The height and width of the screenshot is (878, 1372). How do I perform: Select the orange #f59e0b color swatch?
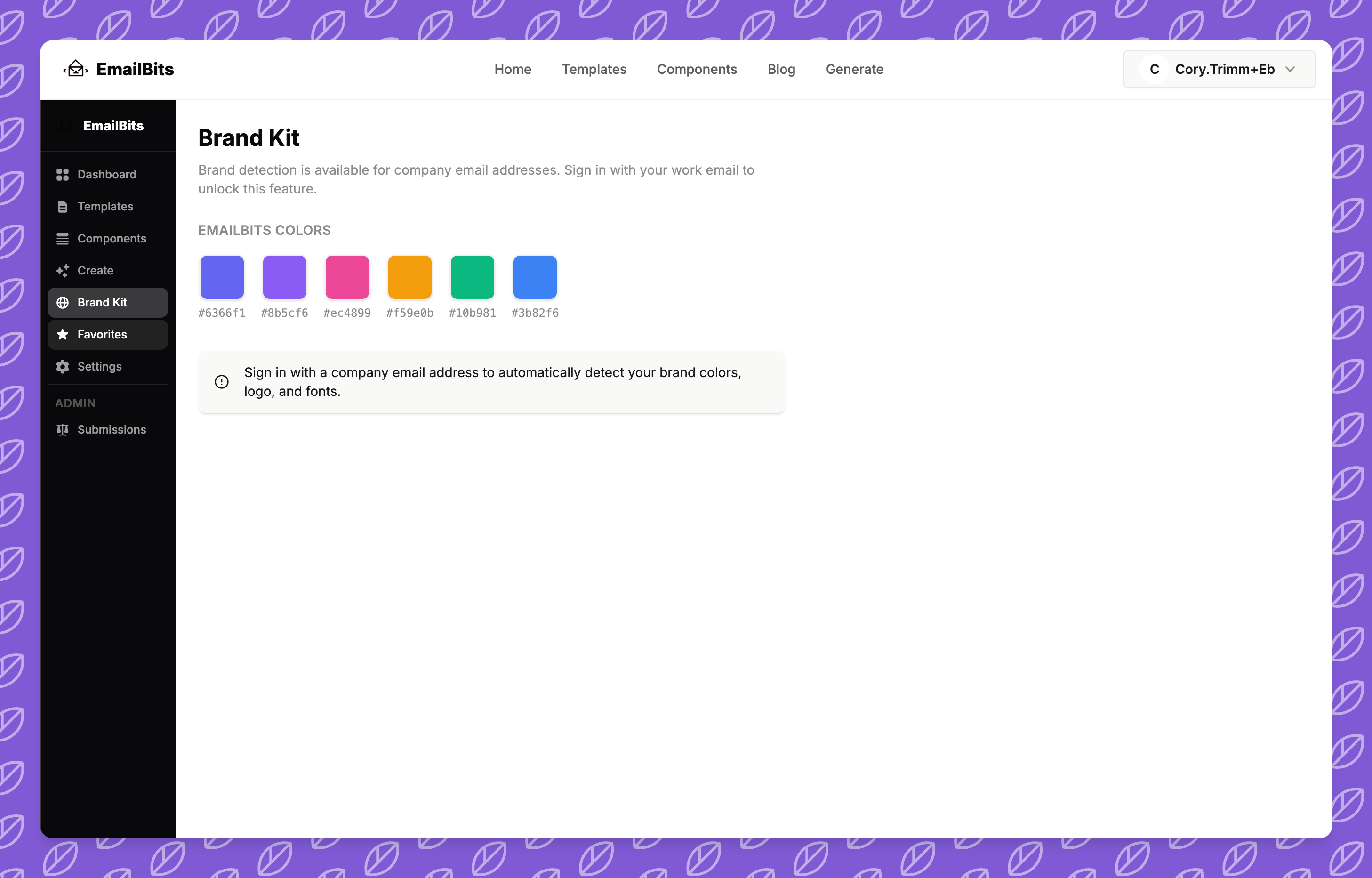tap(409, 278)
